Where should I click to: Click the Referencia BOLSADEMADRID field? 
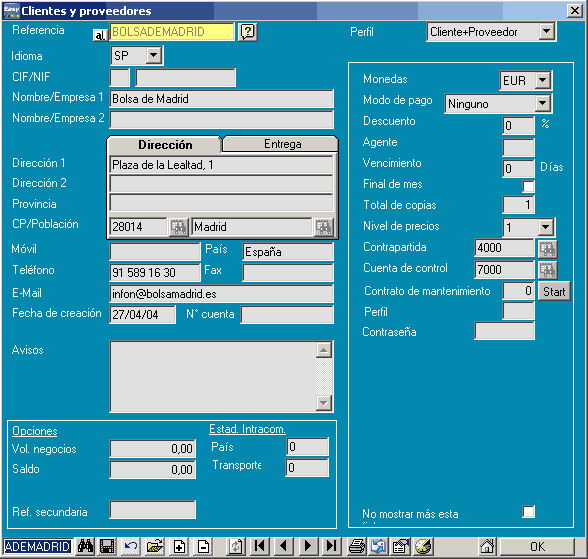(x=172, y=32)
